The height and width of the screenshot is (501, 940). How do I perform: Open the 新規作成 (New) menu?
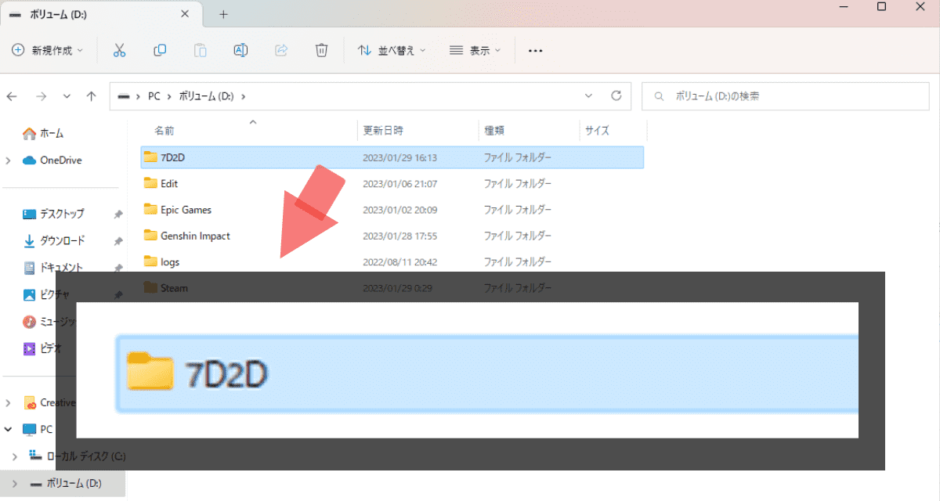pyautogui.click(x=47, y=50)
